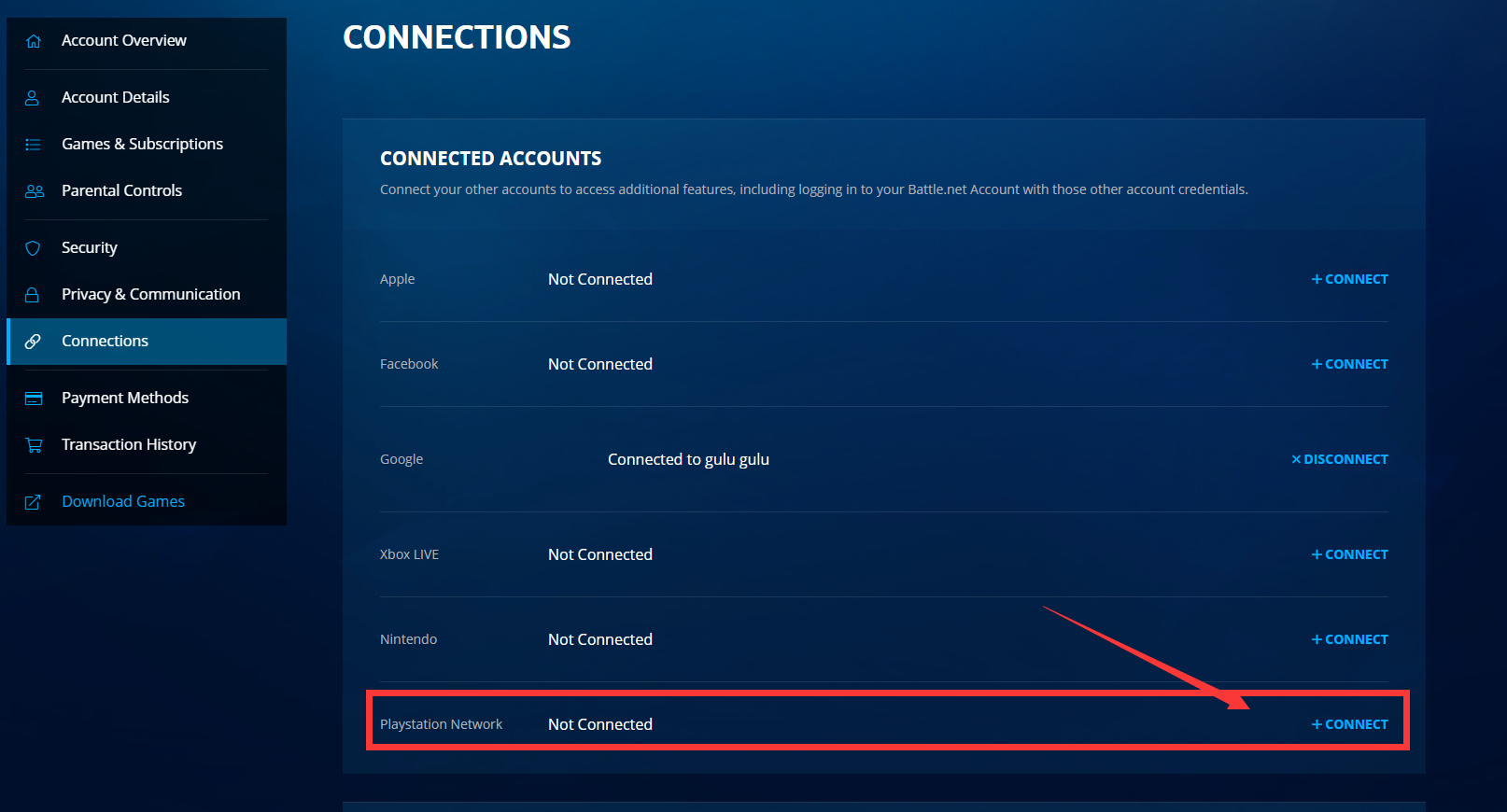Connect your Apple account
The width and height of the screenshot is (1507, 812).
pos(1349,279)
